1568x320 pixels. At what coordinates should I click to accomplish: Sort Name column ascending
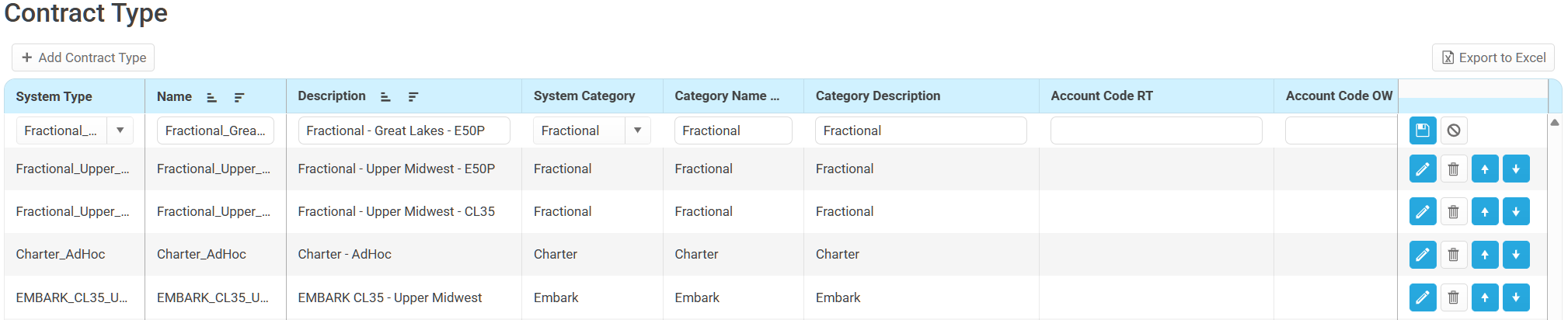pyautogui.click(x=211, y=97)
